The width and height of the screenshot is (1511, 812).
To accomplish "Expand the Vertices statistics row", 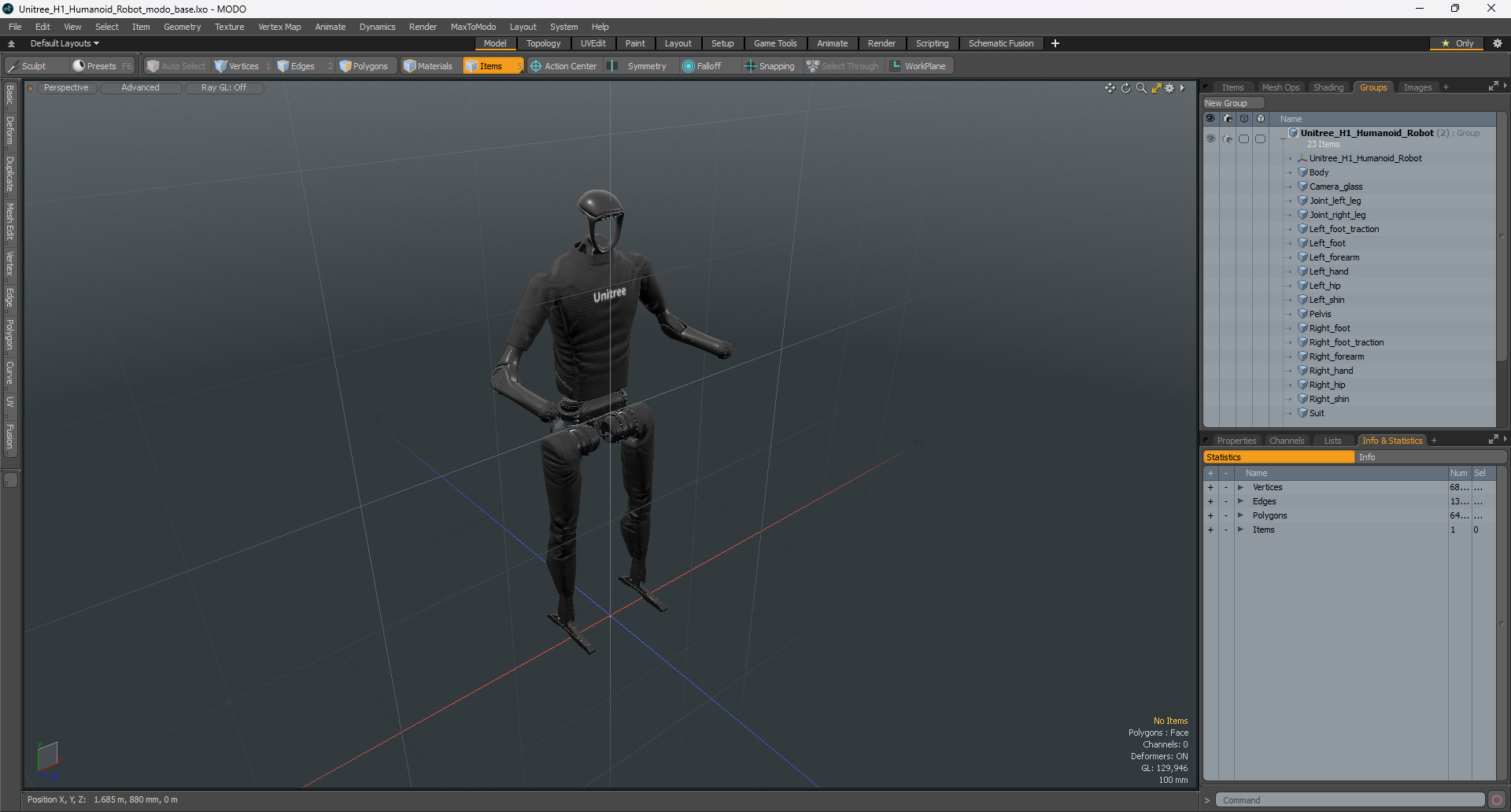I will [1240, 487].
